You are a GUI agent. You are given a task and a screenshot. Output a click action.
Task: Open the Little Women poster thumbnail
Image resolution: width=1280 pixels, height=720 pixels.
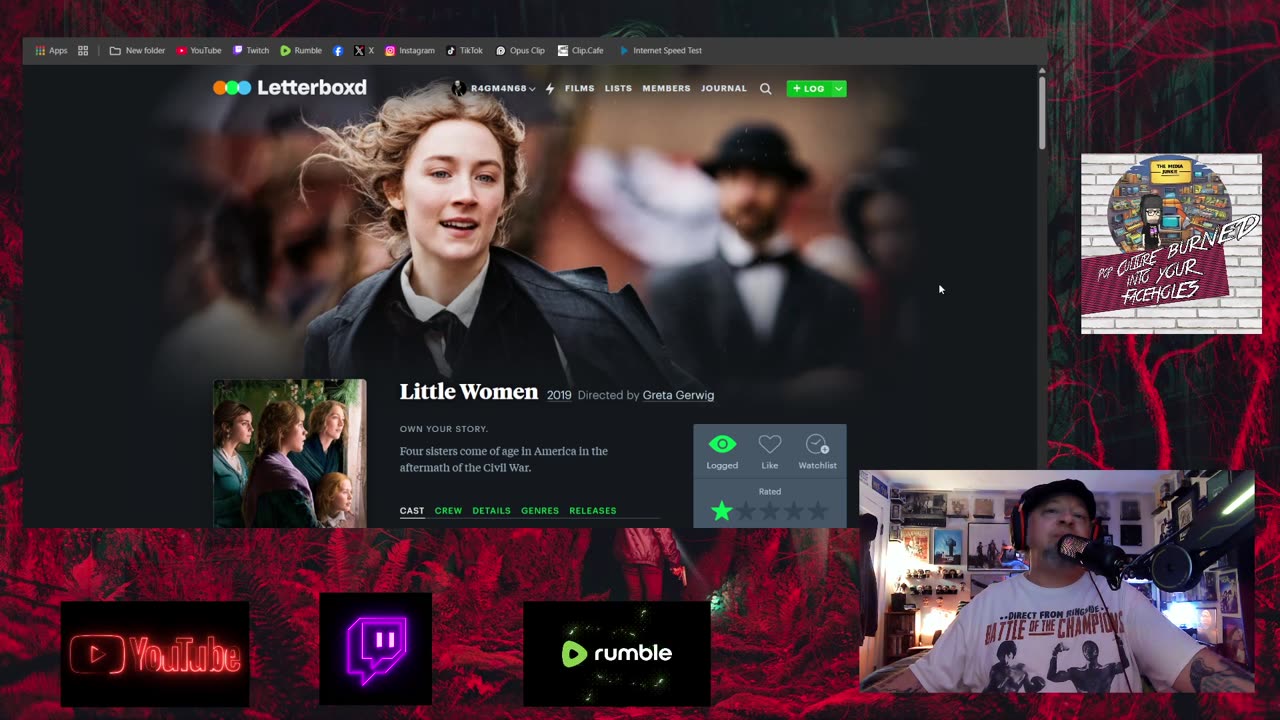(289, 453)
